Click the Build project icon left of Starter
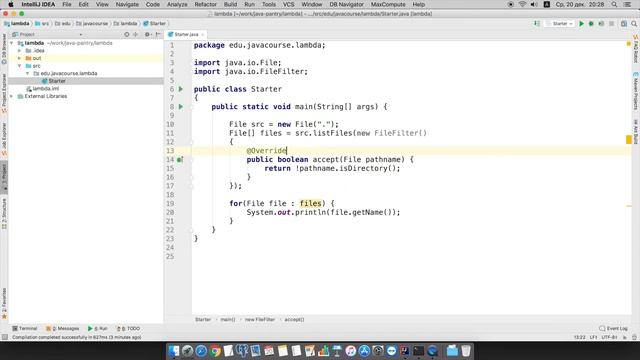 click(x=537, y=24)
